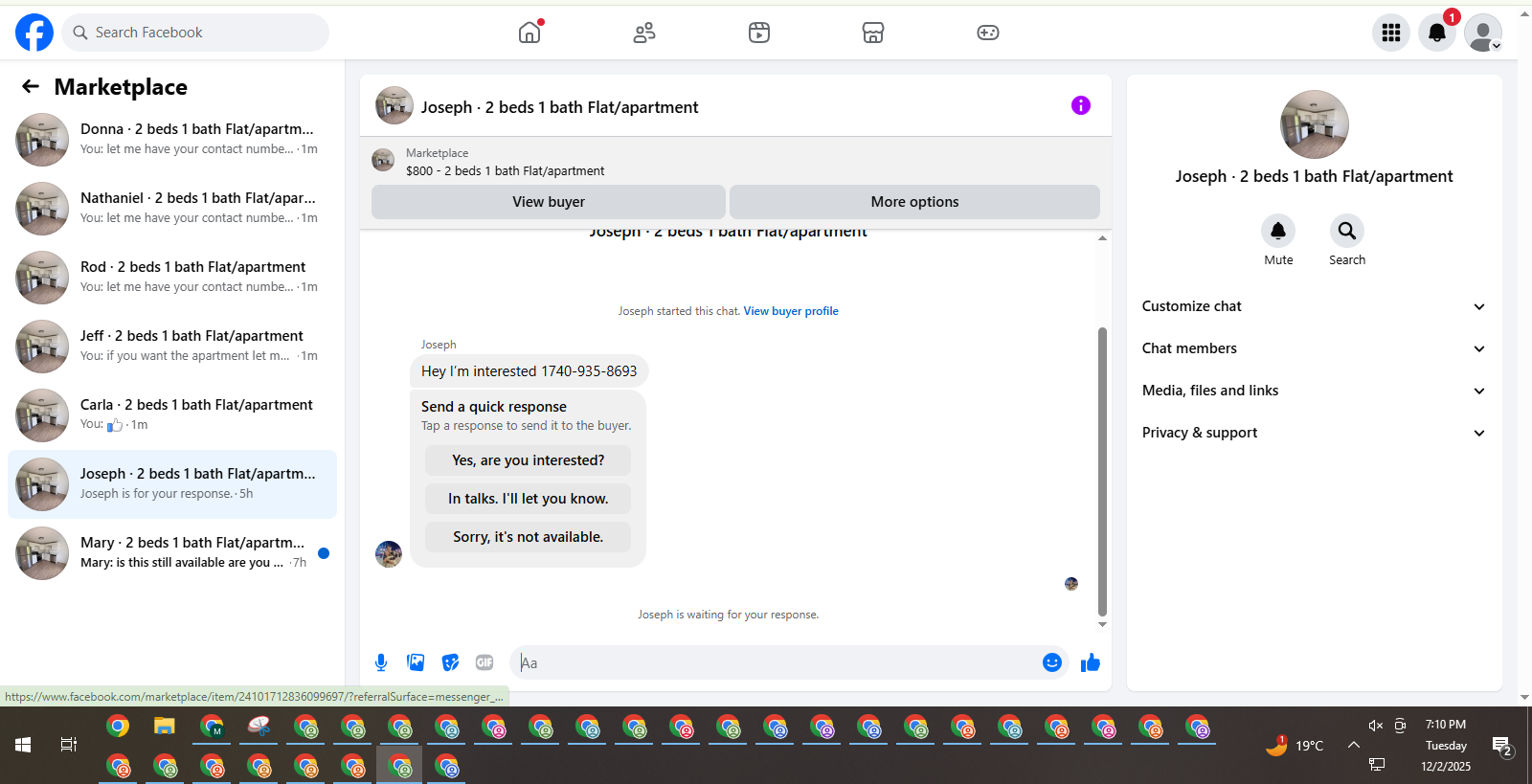Open the Gaming controller icon

tap(988, 33)
